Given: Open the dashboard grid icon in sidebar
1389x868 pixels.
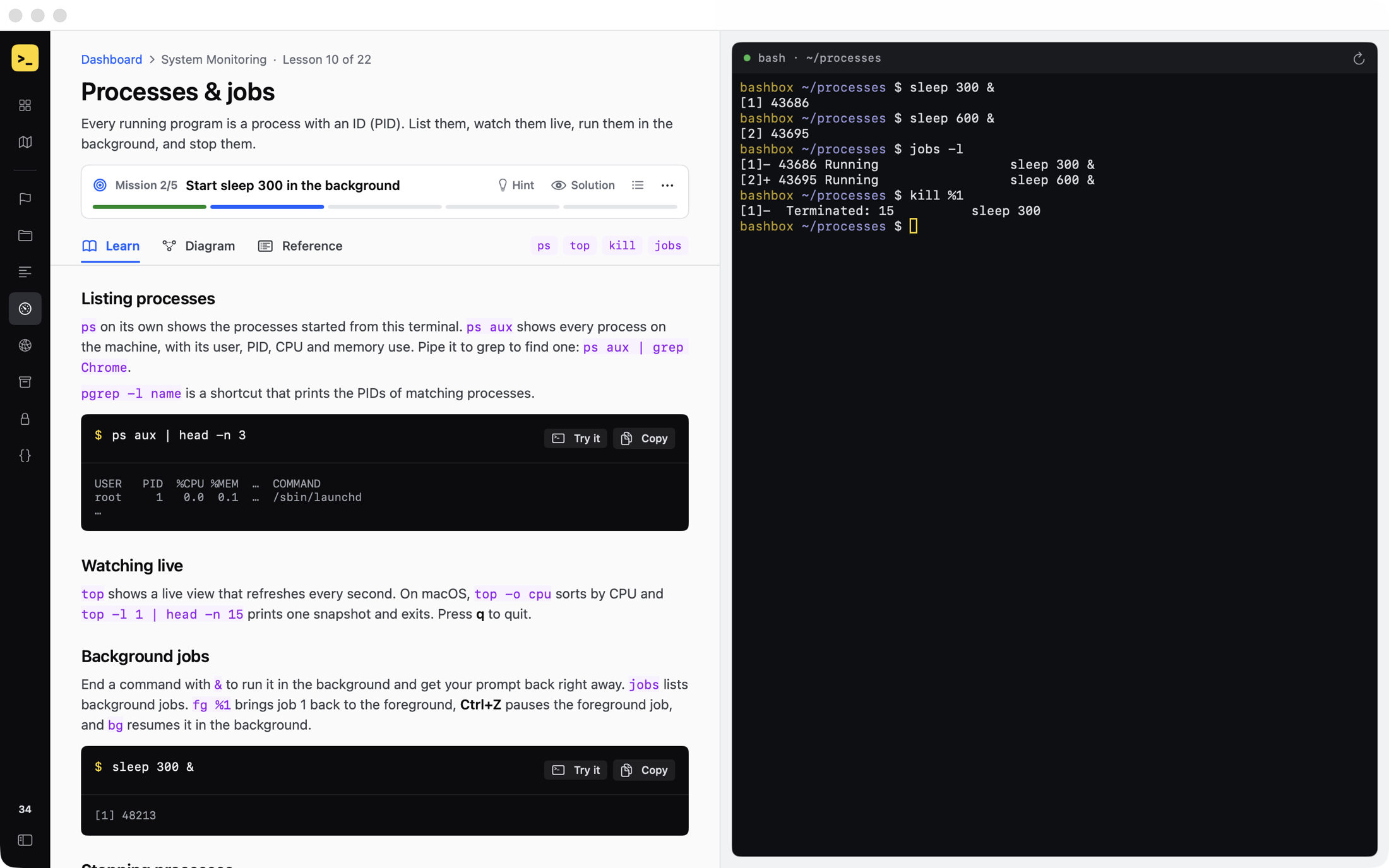Looking at the screenshot, I should tap(25, 105).
